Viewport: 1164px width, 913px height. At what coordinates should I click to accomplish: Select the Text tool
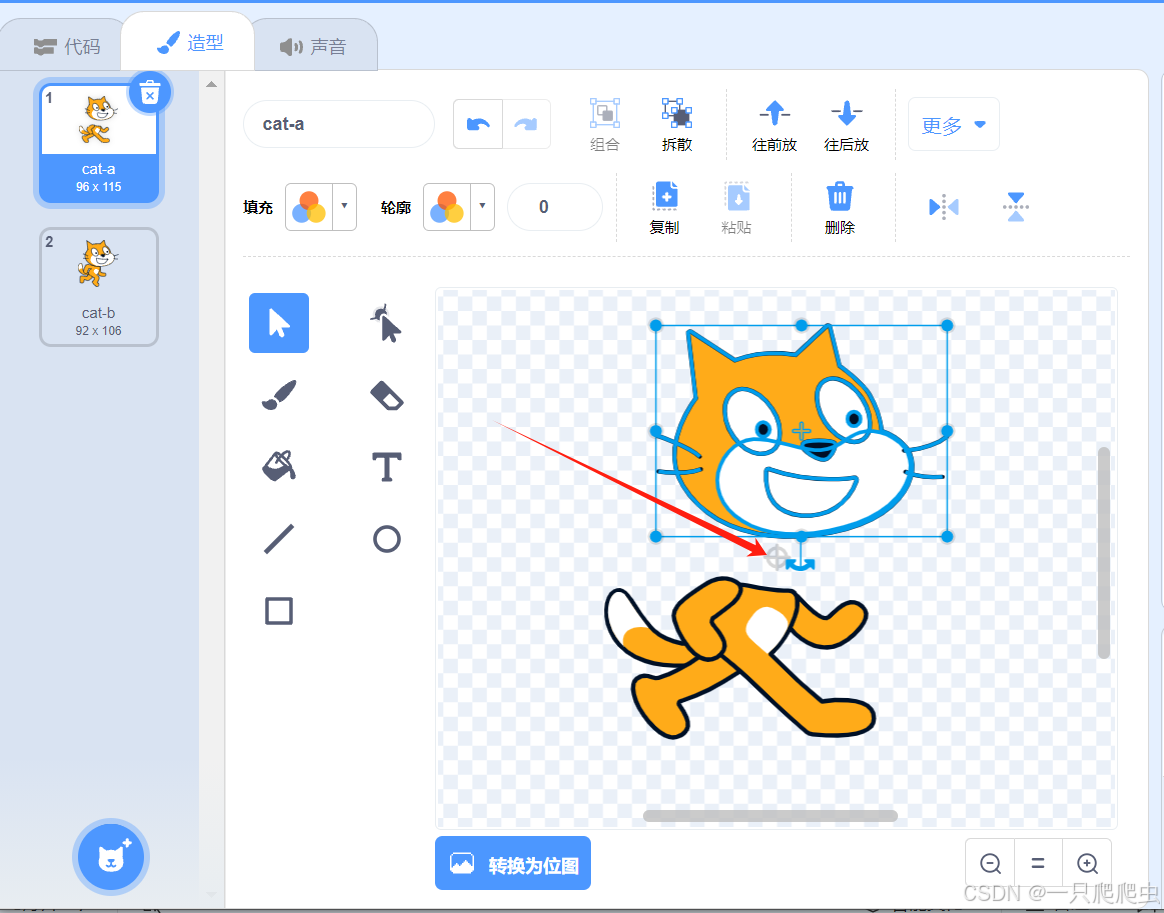point(387,467)
